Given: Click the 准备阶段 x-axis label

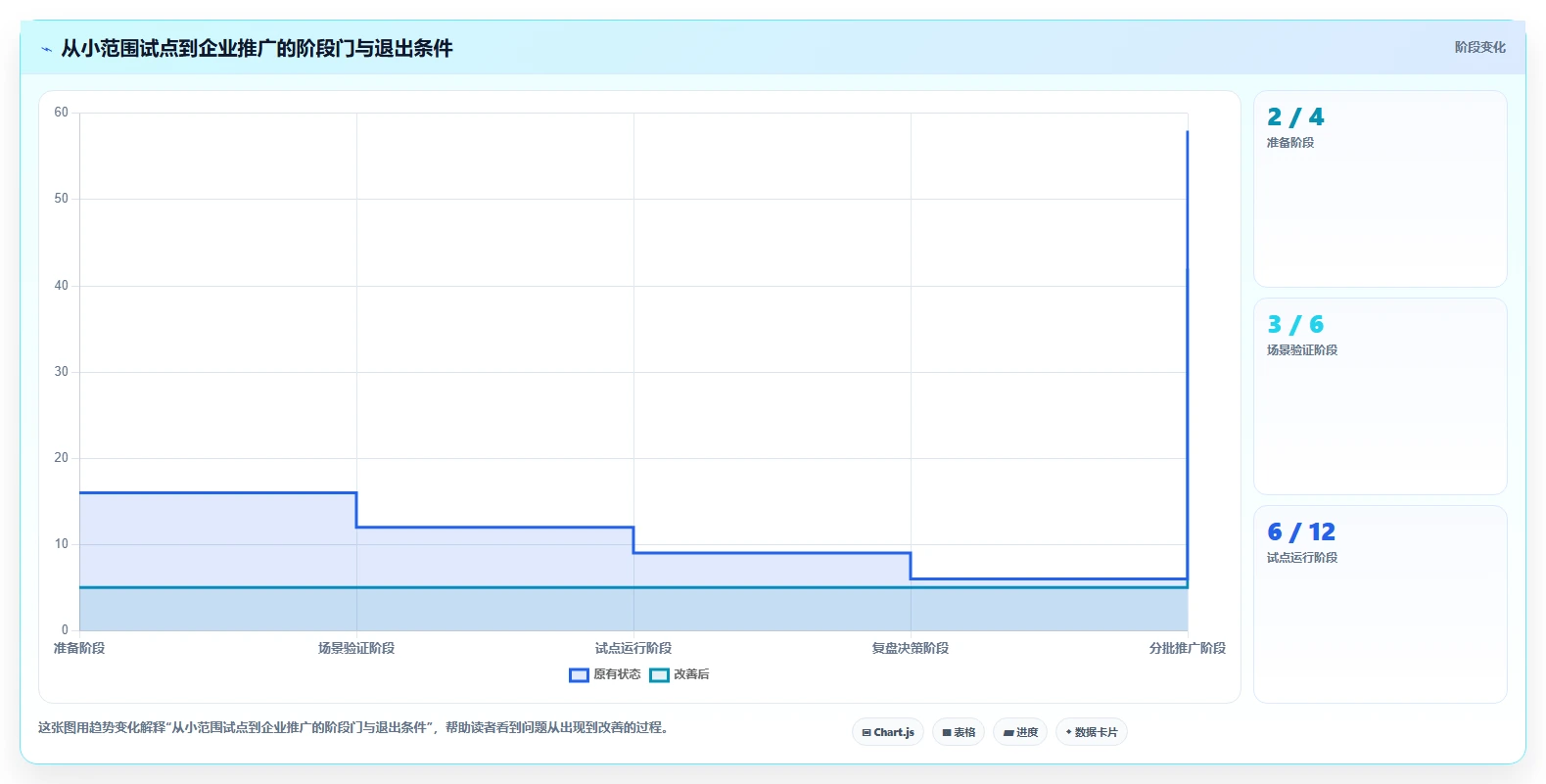Looking at the screenshot, I should (79, 648).
